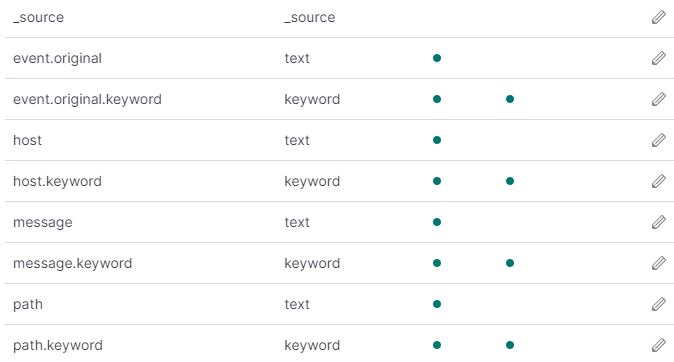The width and height of the screenshot is (674, 362).
Task: Click the keyword type of path.keyword
Action: [x=312, y=345]
